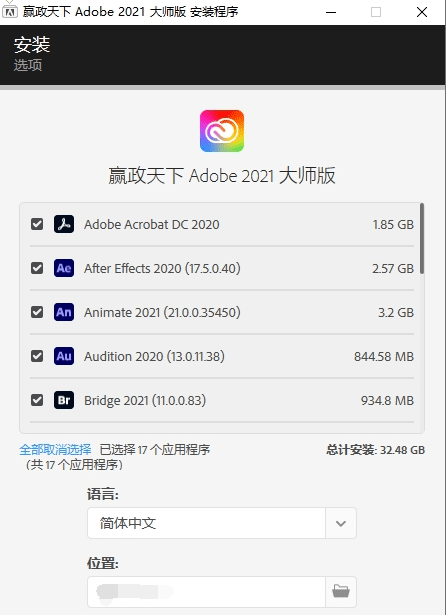Toggle the Animate 2021 checkbox

click(37, 312)
